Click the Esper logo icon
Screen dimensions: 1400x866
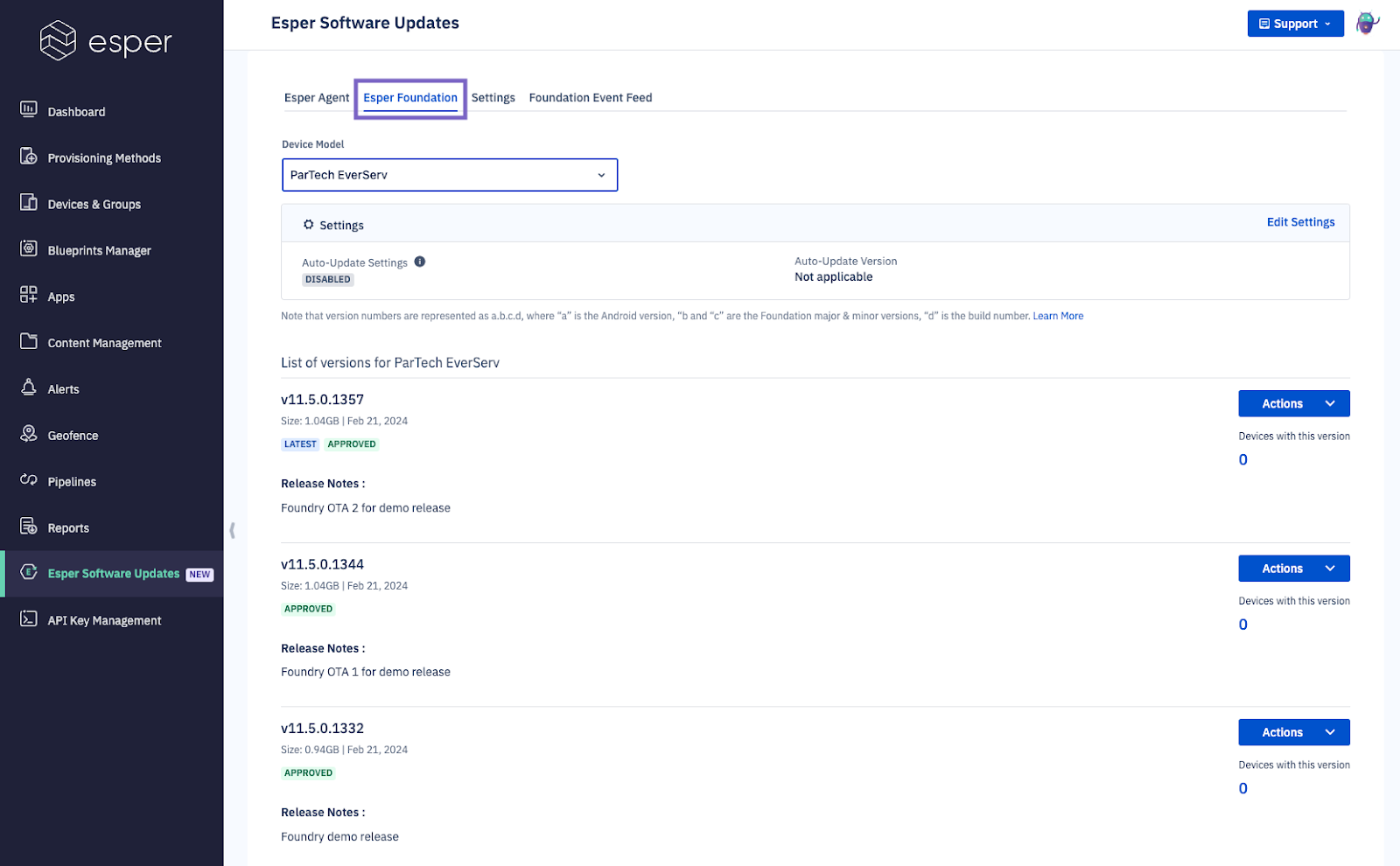pos(59,40)
